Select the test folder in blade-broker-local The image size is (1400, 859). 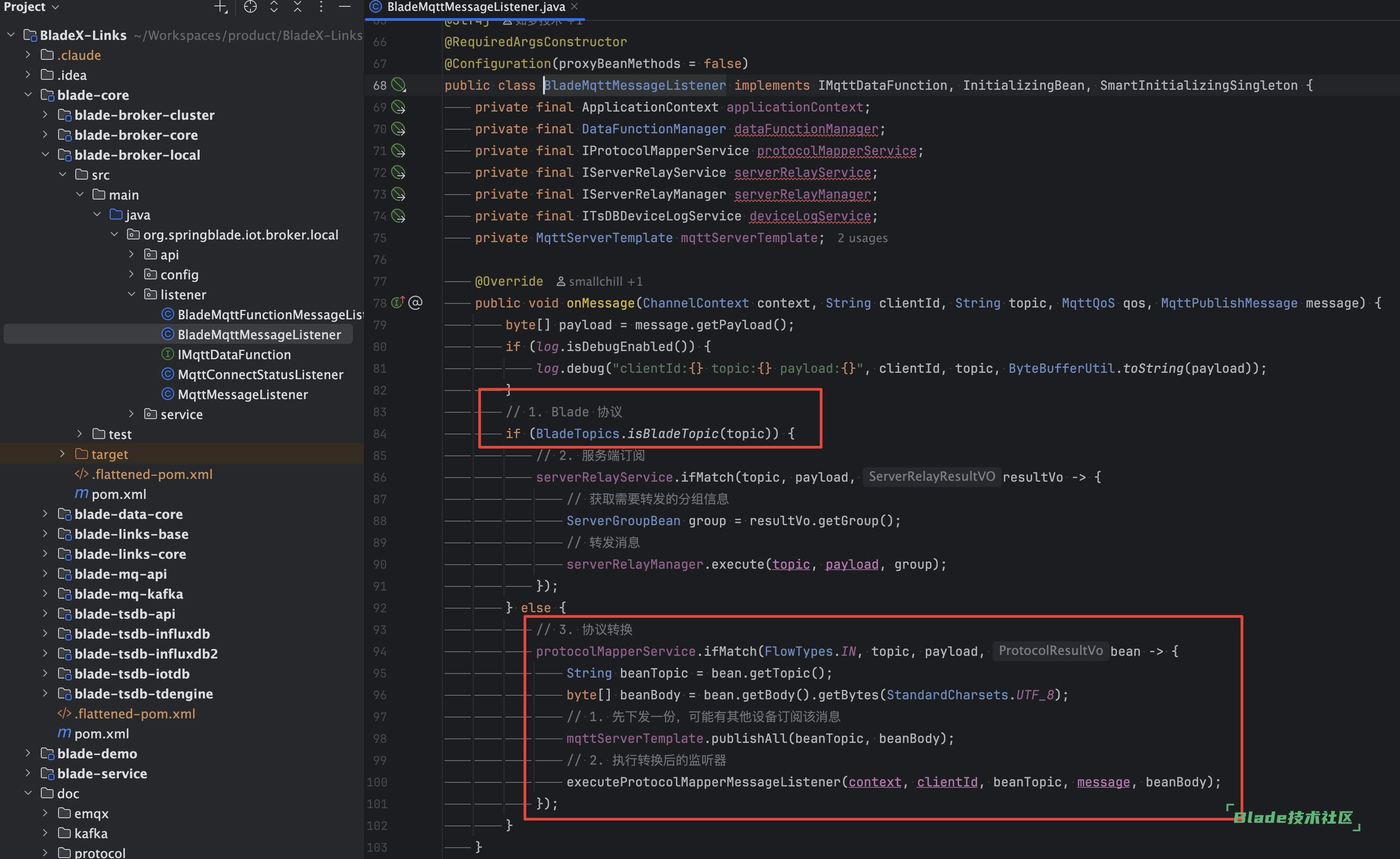pos(112,434)
